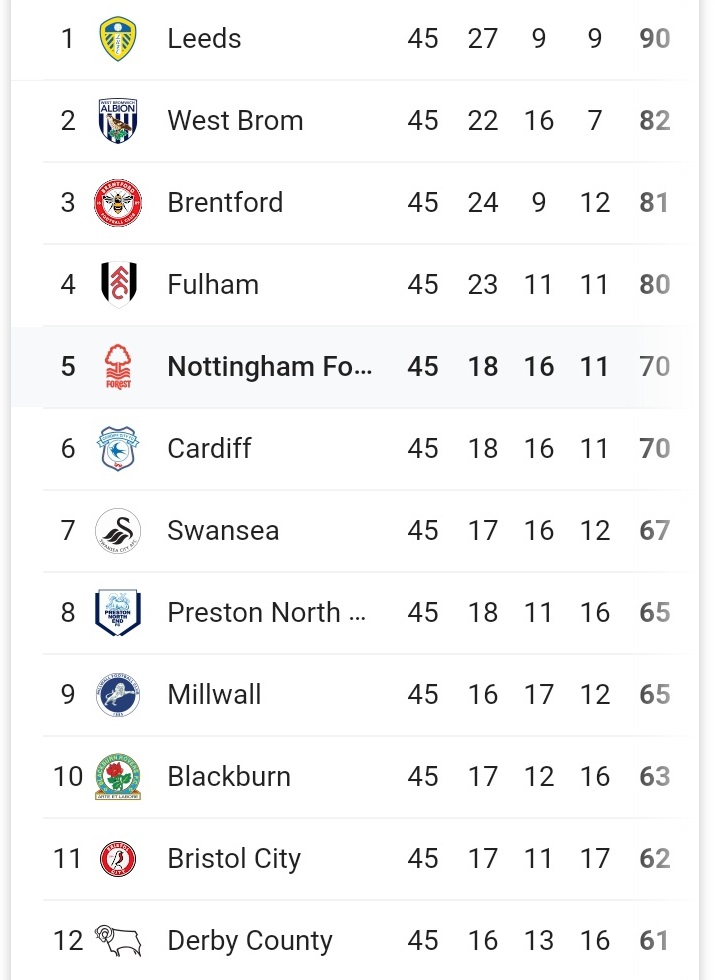Open the Cardiff team page

209,448
